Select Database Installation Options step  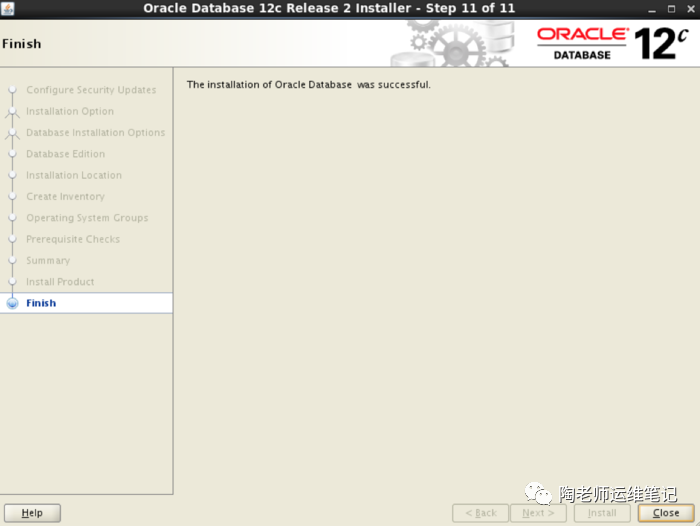click(96, 132)
